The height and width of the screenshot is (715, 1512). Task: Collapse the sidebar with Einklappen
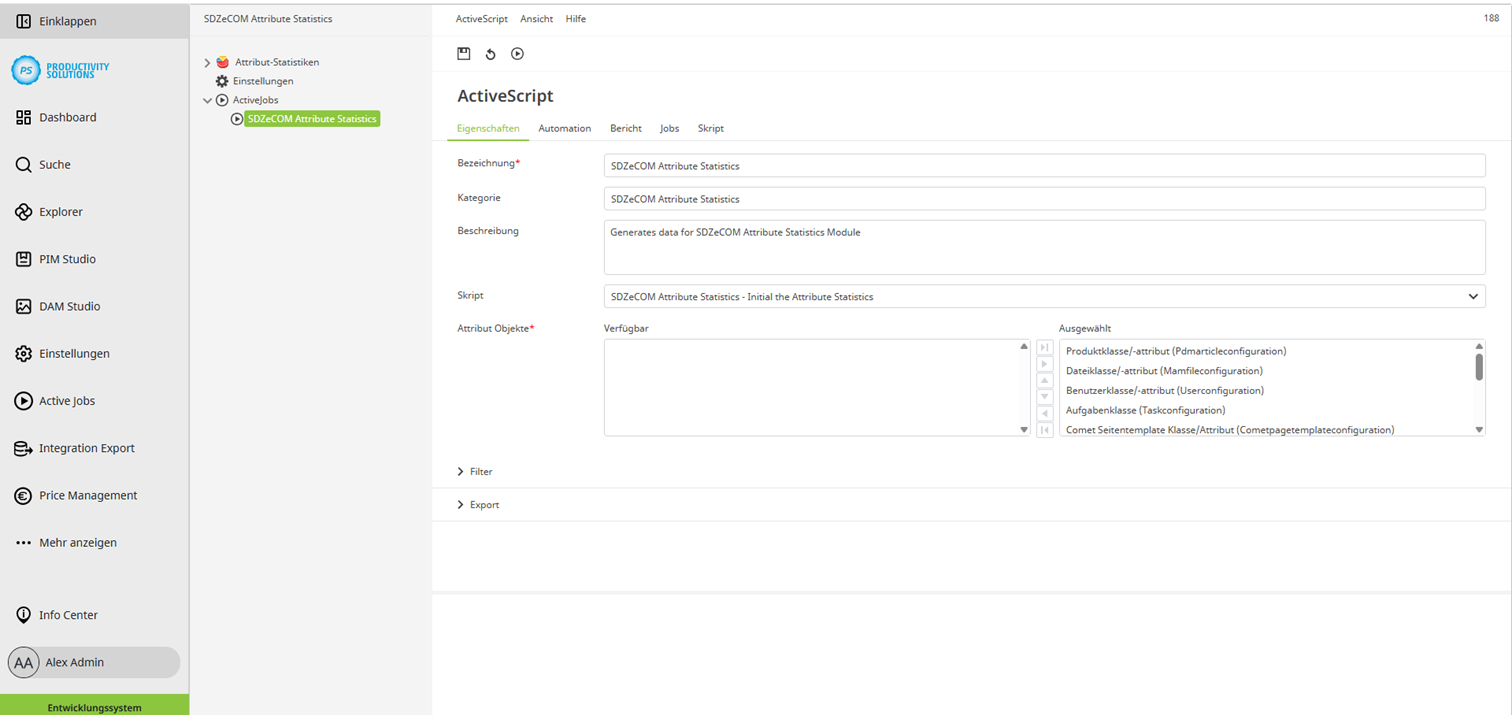pos(67,21)
